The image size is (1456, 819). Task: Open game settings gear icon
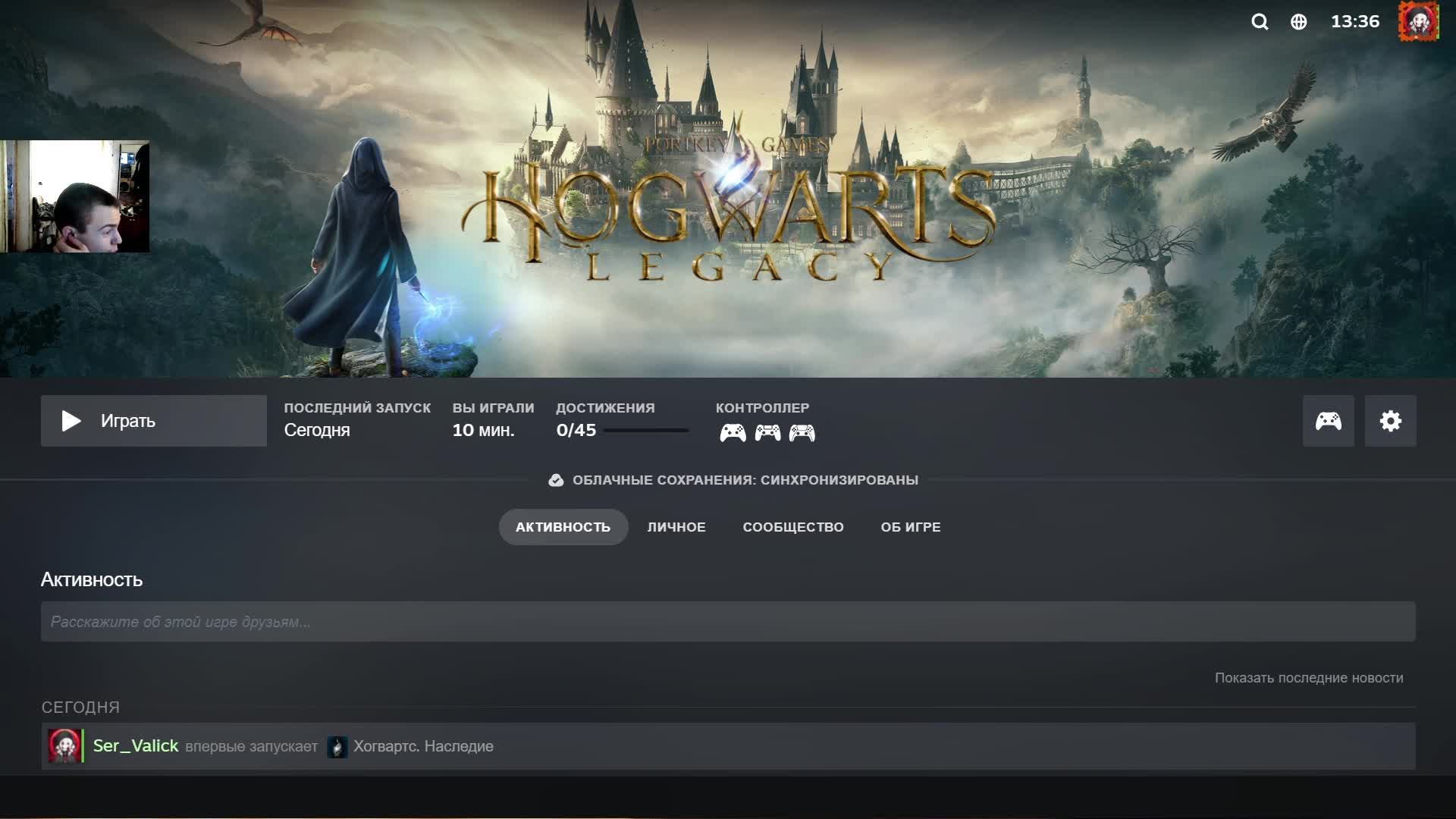coord(1390,421)
